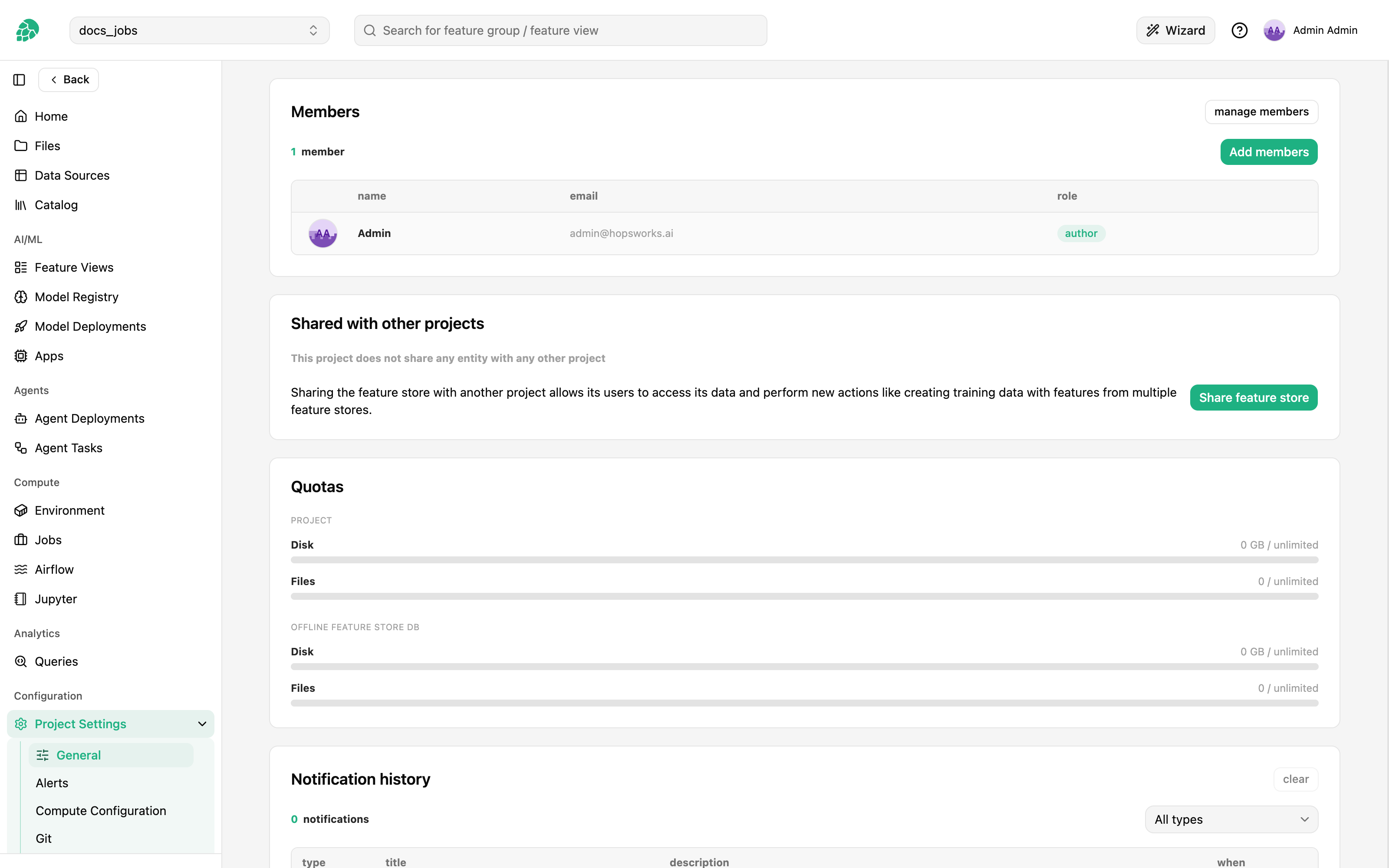This screenshot has height=868, width=1389.
Task: Click the Home house icon
Action: click(21, 117)
